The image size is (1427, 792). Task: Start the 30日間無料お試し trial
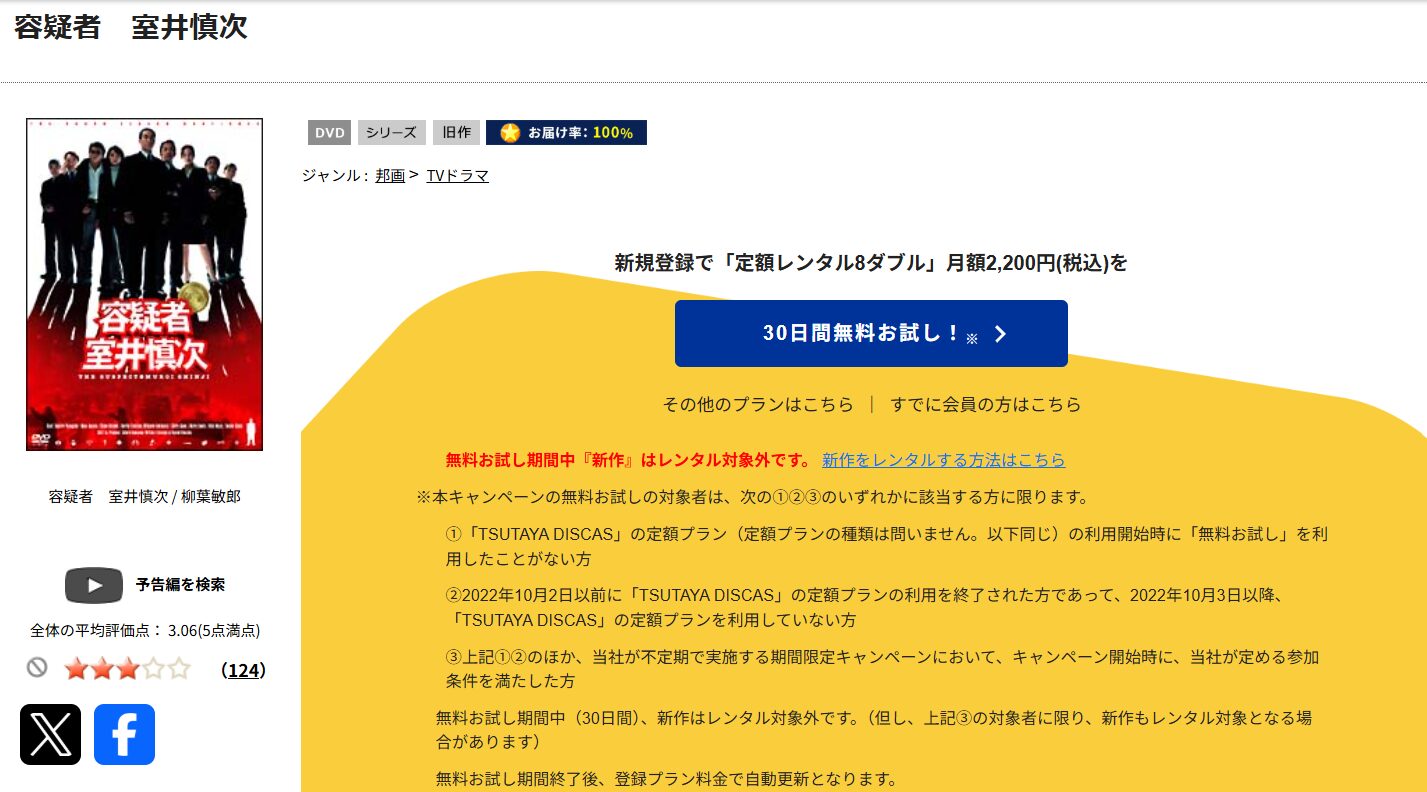pyautogui.click(x=871, y=333)
